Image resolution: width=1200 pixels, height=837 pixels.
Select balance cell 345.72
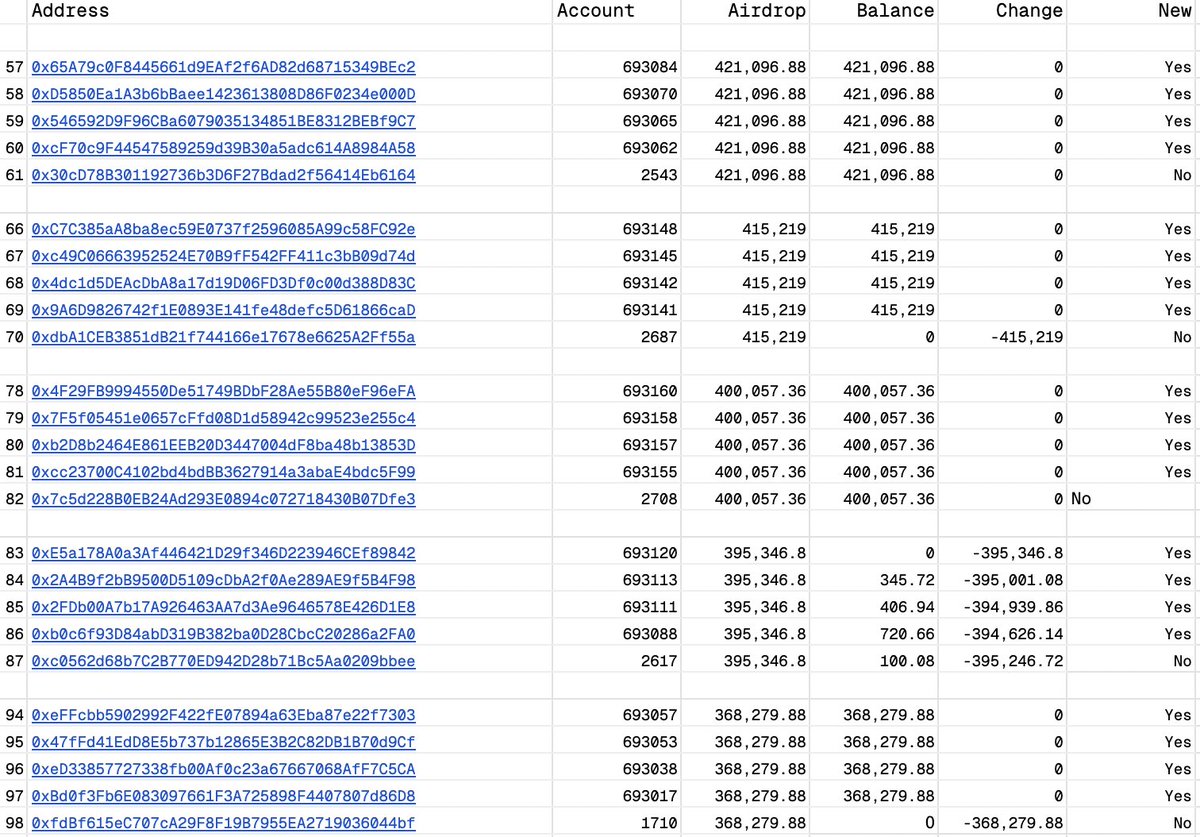point(907,580)
